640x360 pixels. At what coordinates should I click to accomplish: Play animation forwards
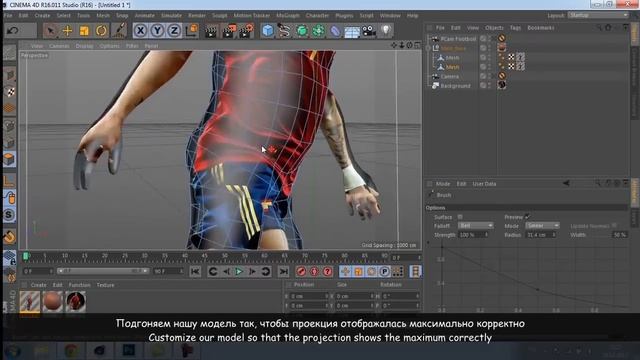click(x=240, y=271)
